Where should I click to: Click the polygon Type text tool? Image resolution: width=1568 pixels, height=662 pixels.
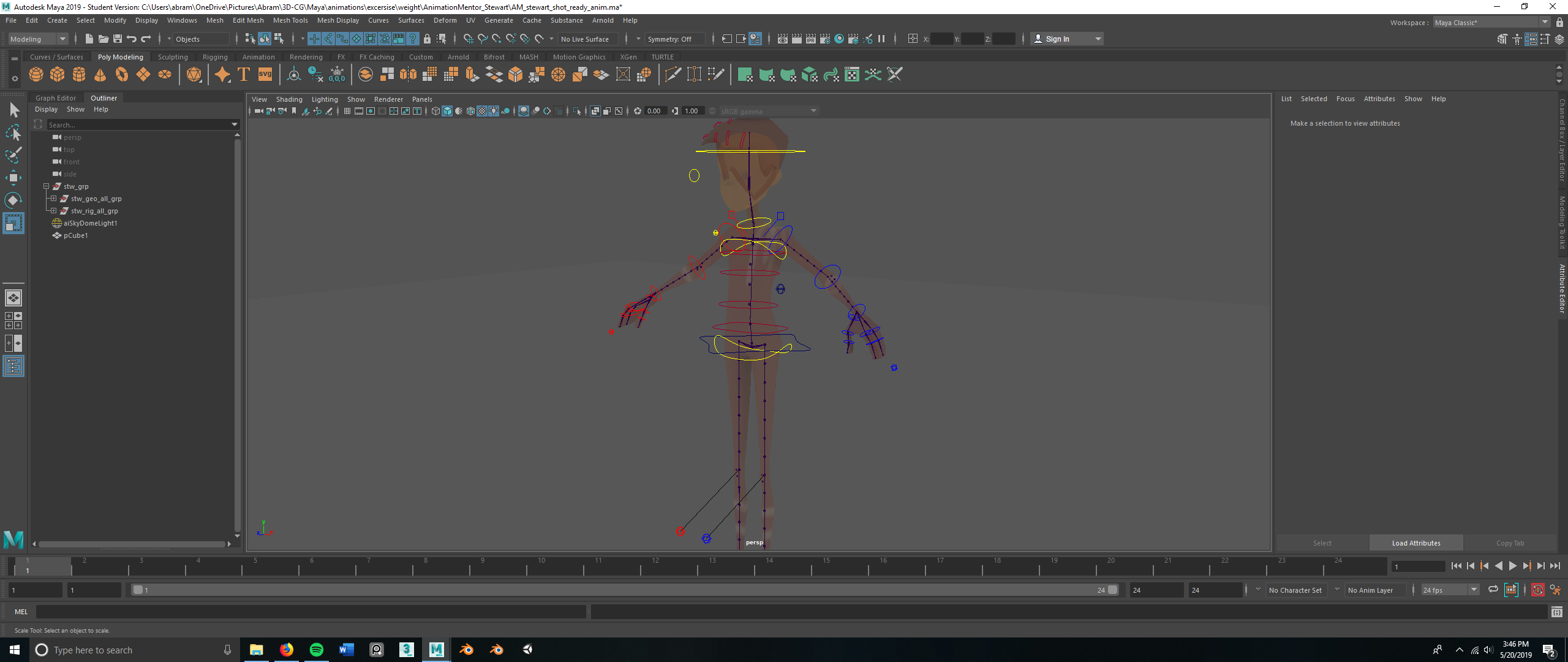(244, 75)
